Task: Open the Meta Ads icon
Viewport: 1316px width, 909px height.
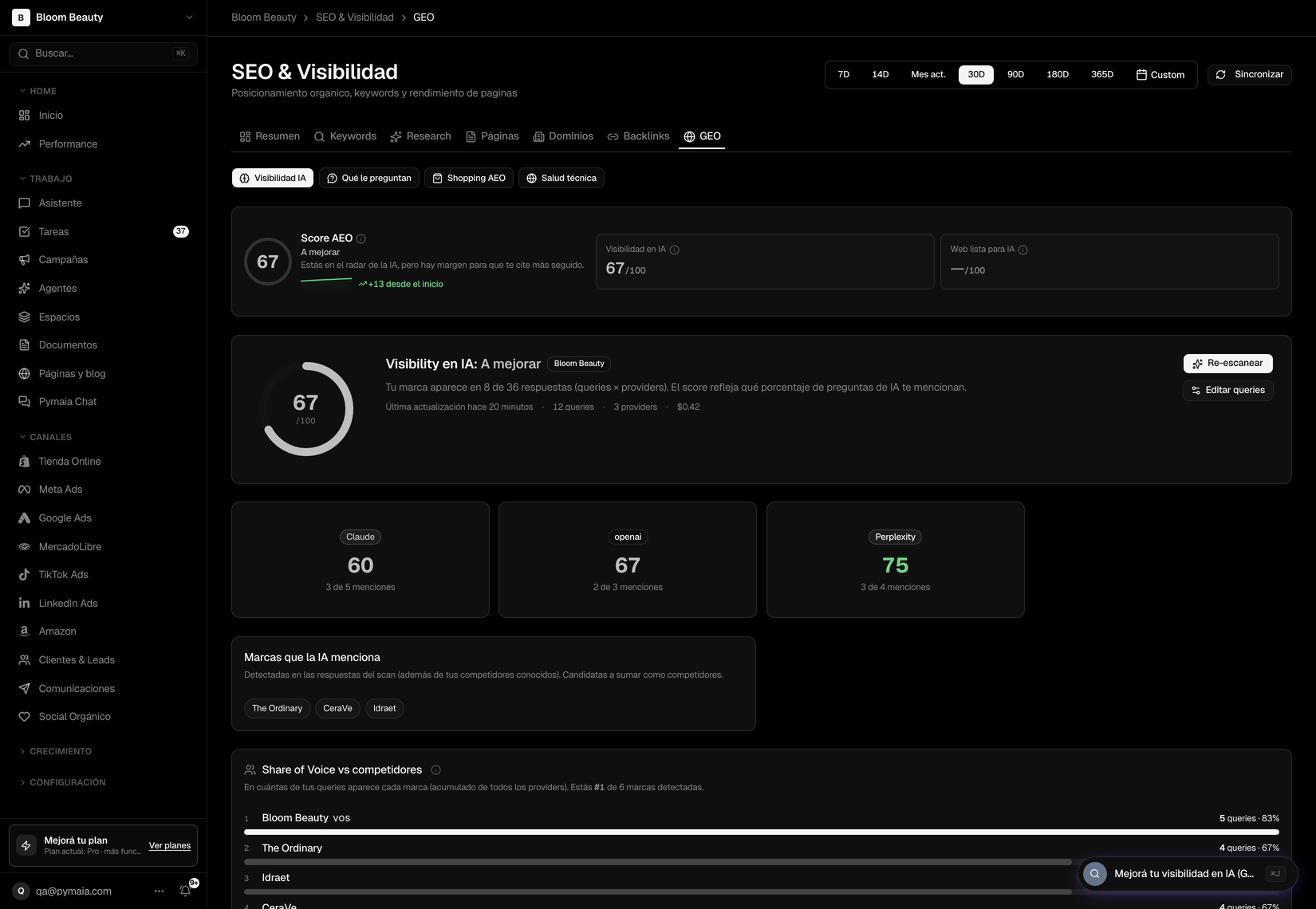Action: coord(24,490)
